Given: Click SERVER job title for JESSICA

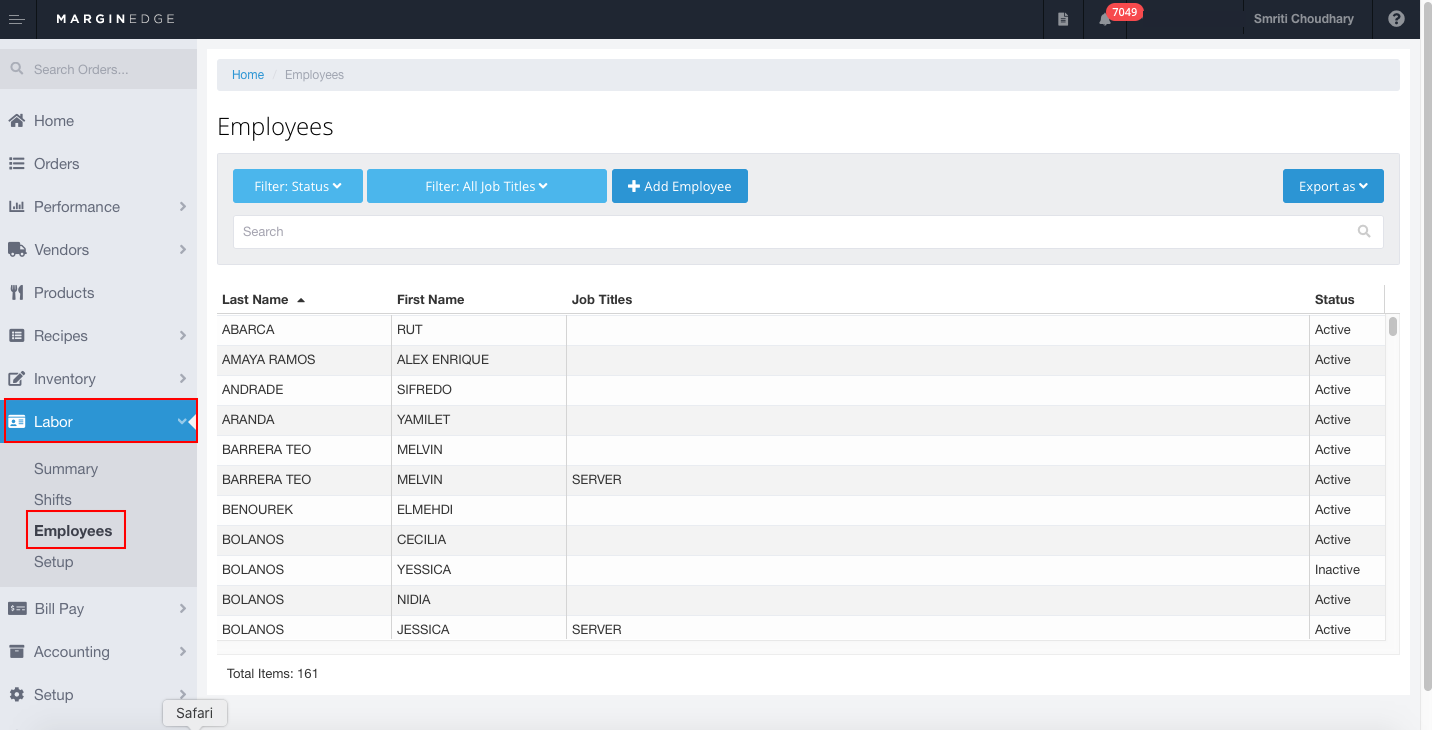Looking at the screenshot, I should [597, 630].
